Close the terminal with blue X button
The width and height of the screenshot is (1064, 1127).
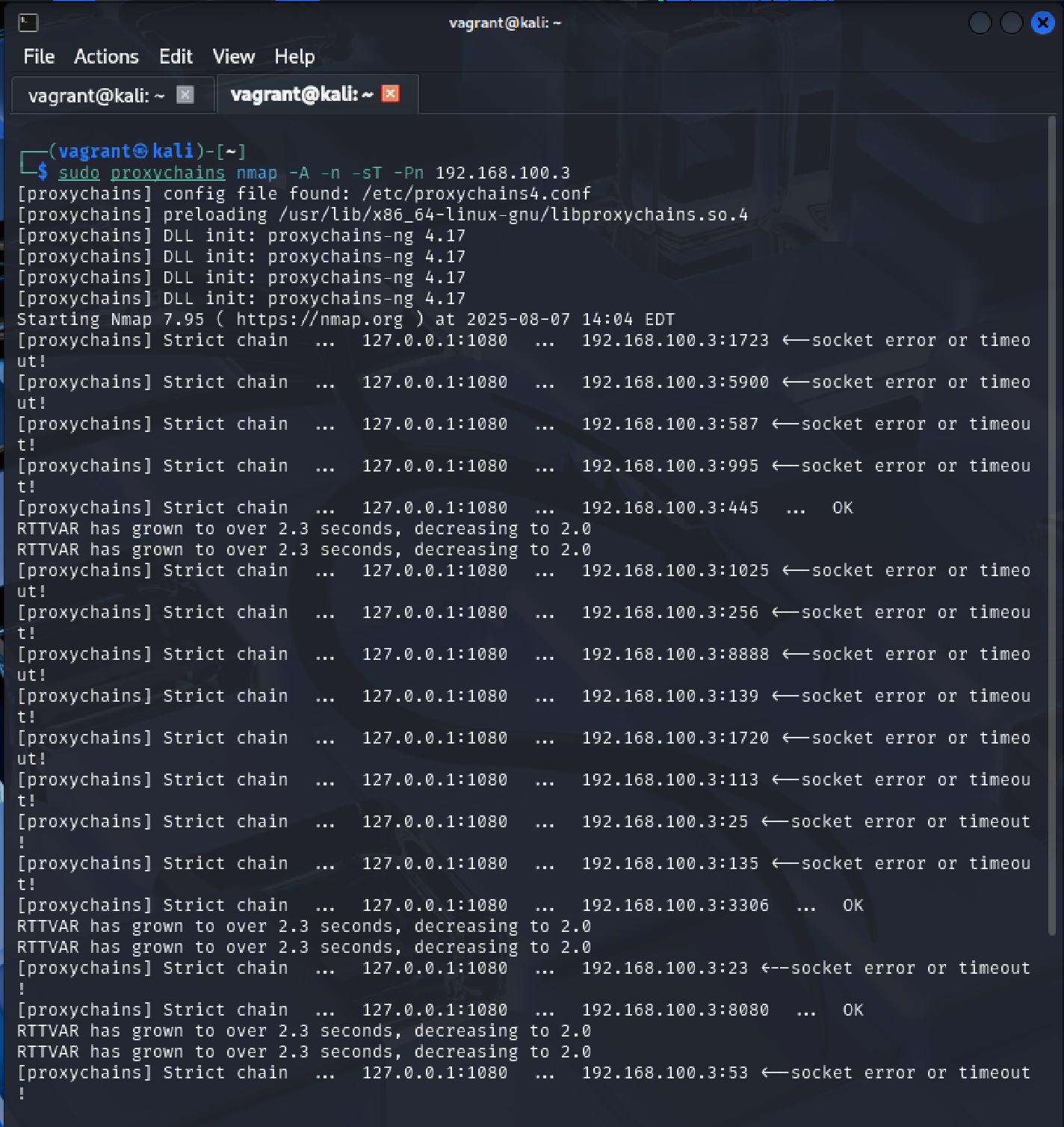1042,23
